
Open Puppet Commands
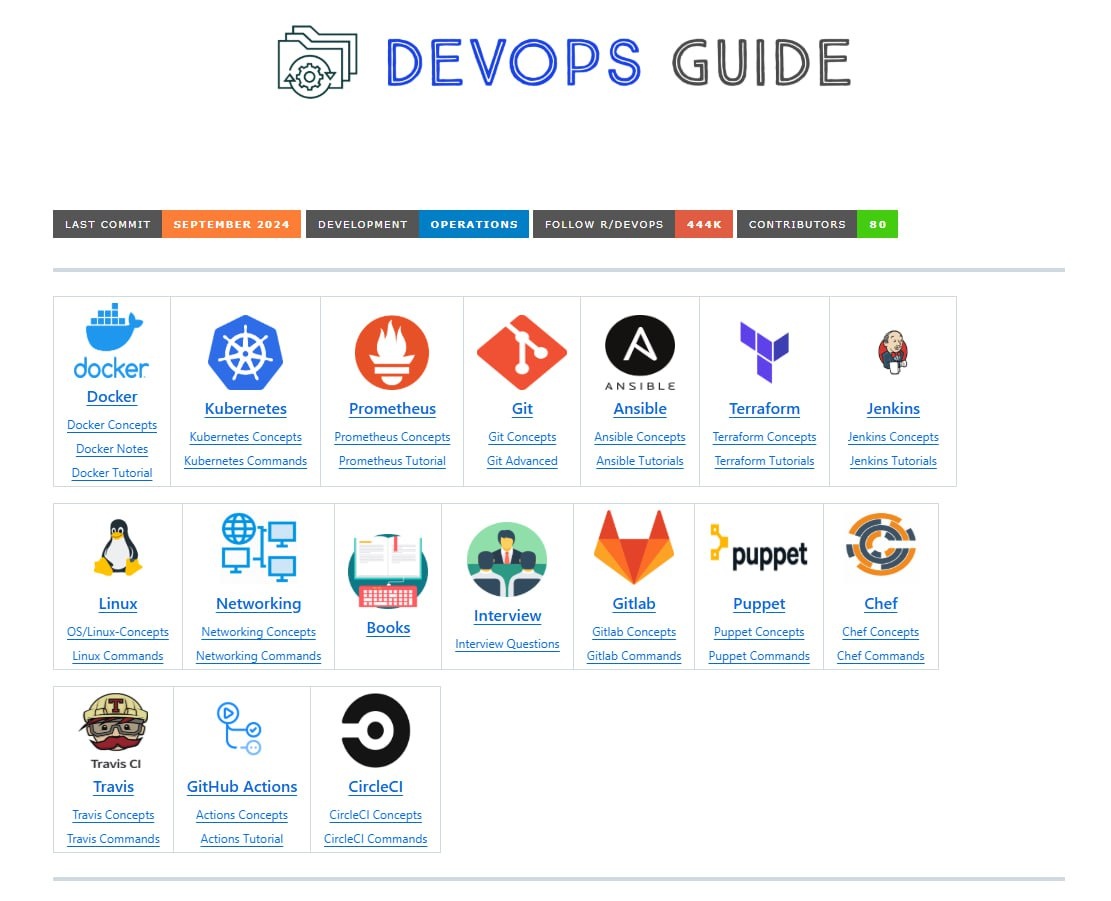coord(759,656)
